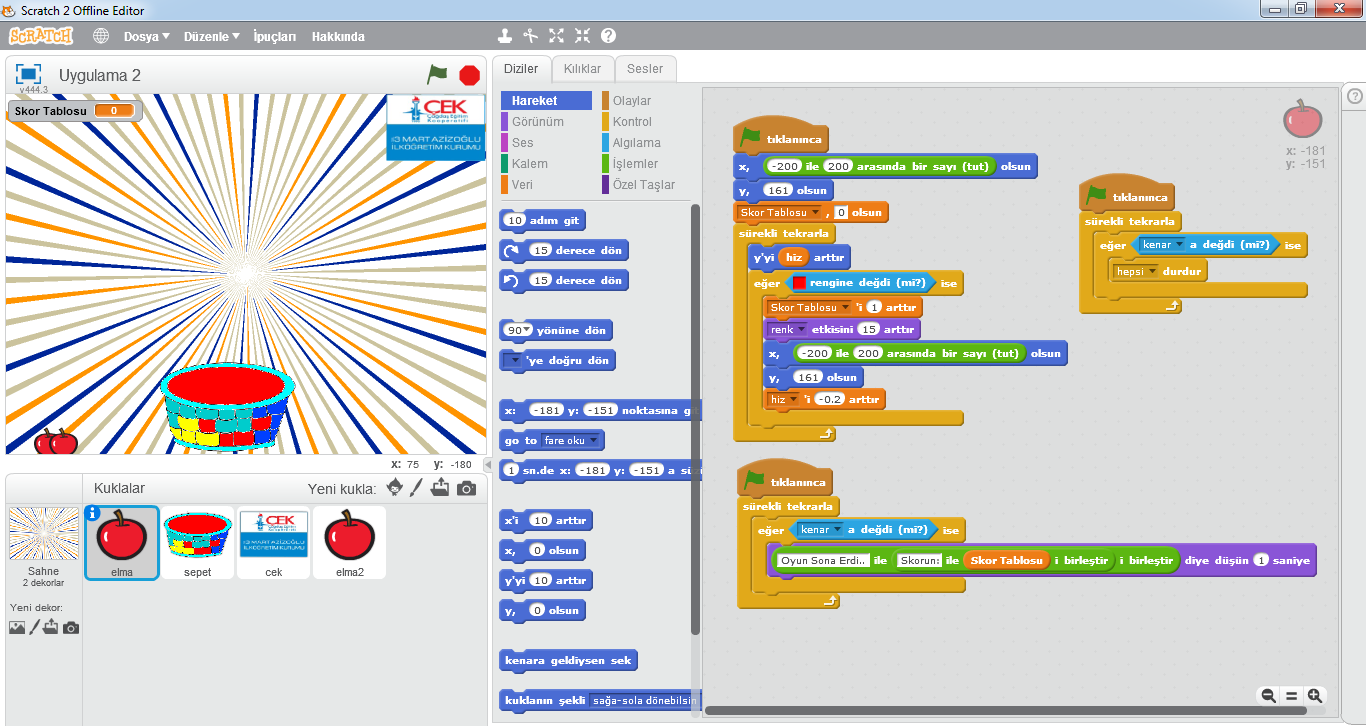Click red color swatch in 'rengine değdi' block
Screen dimensions: 1366x726
click(x=799, y=284)
